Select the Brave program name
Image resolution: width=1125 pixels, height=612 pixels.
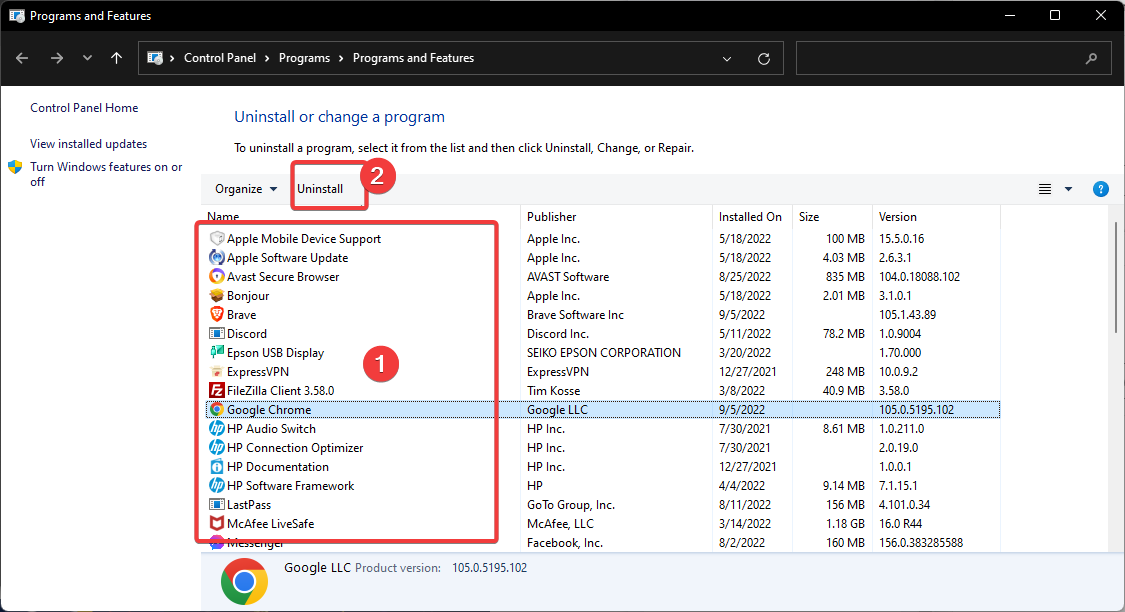pyautogui.click(x=241, y=314)
